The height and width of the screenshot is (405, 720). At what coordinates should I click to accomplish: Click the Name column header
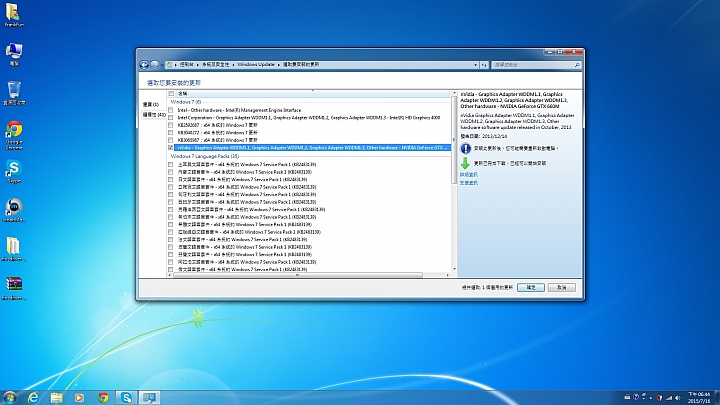pos(312,94)
